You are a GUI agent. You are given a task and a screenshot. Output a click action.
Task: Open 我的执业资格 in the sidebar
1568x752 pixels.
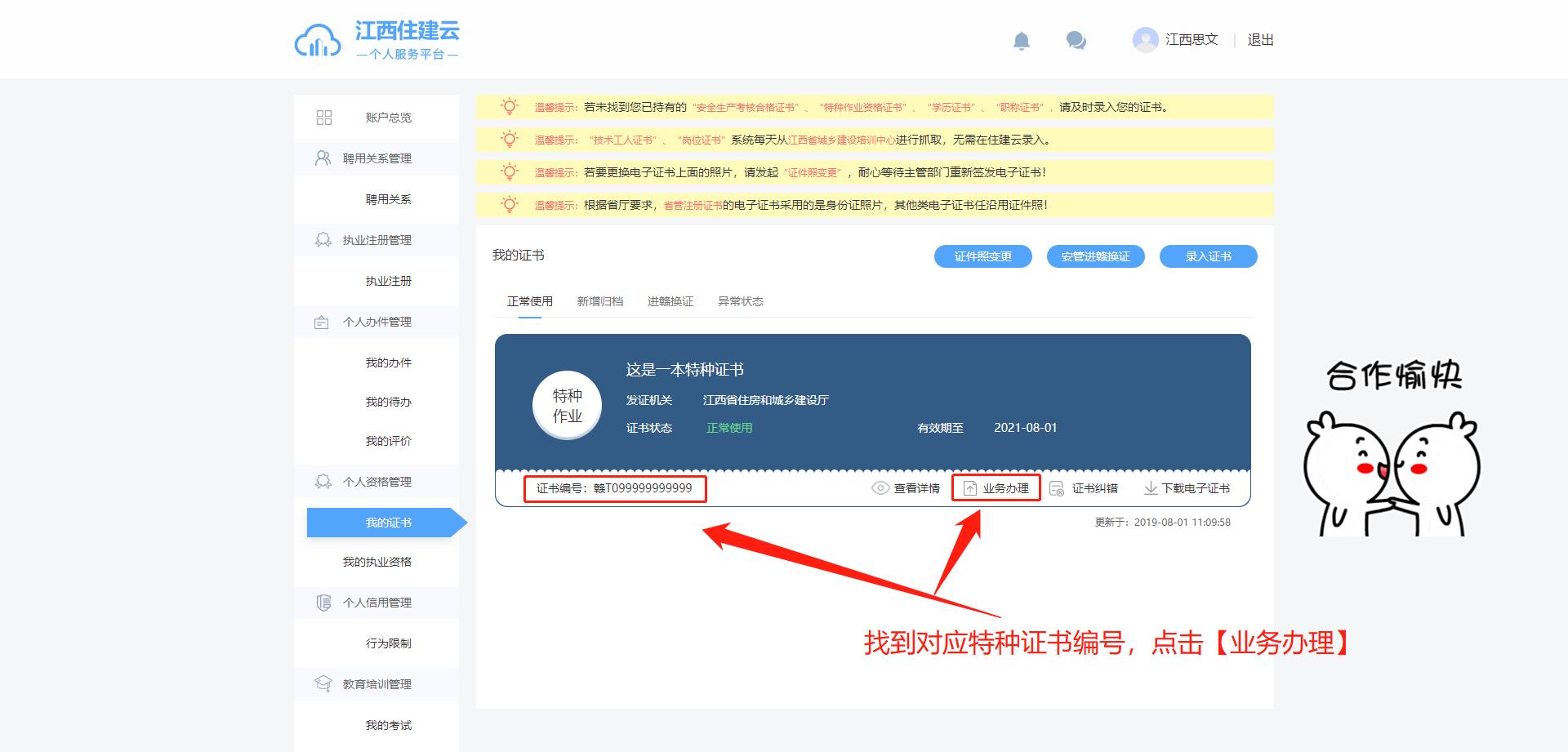click(376, 562)
